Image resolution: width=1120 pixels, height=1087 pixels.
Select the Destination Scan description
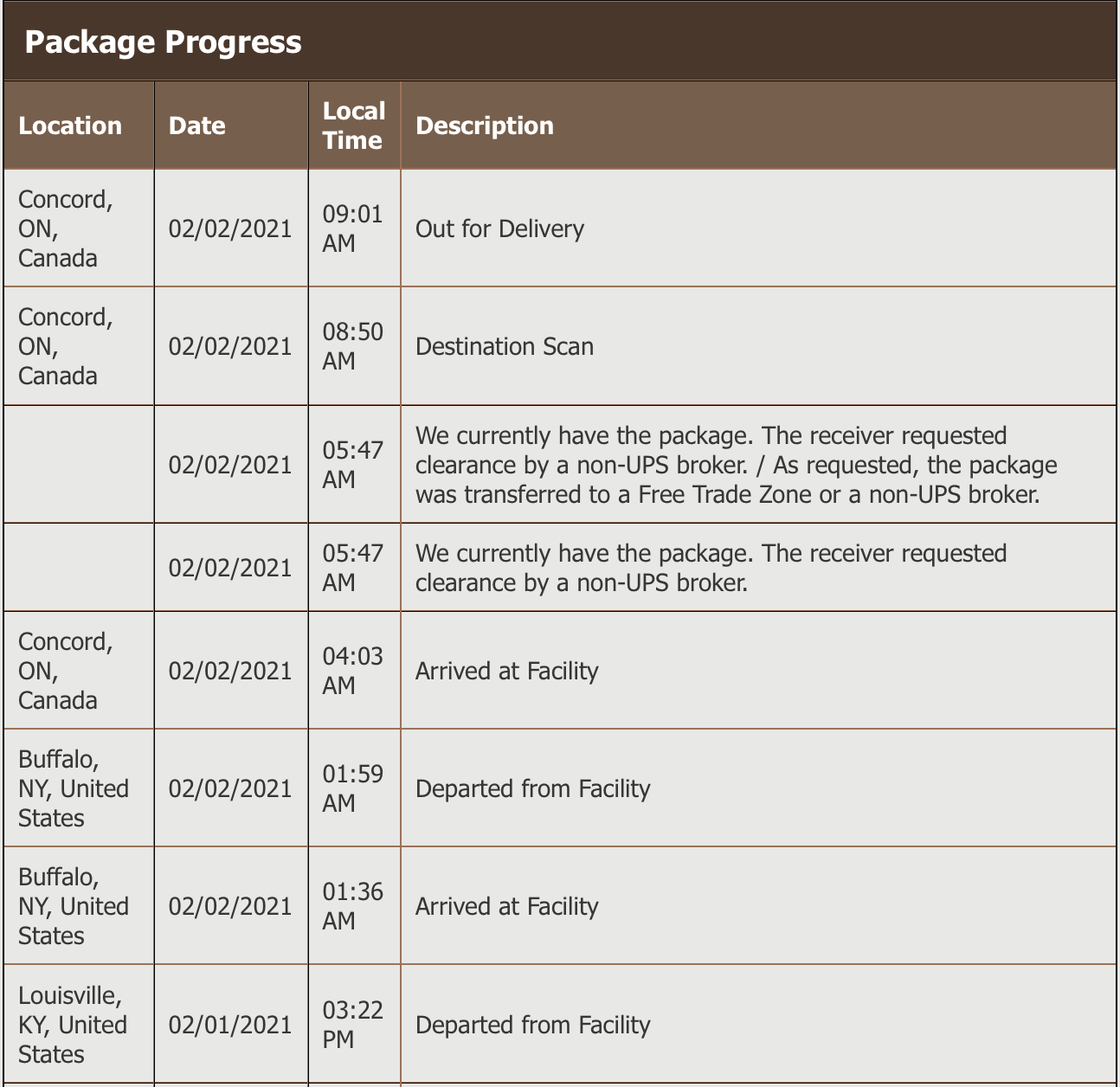pyautogui.click(x=505, y=346)
